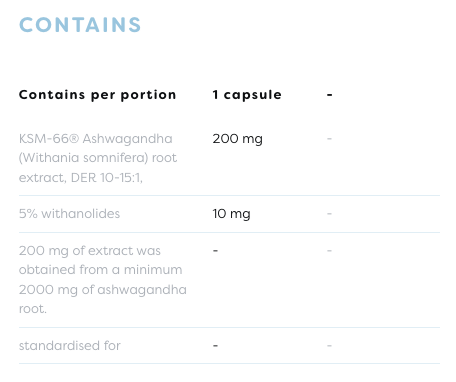Click the dash in the header row

329,95
